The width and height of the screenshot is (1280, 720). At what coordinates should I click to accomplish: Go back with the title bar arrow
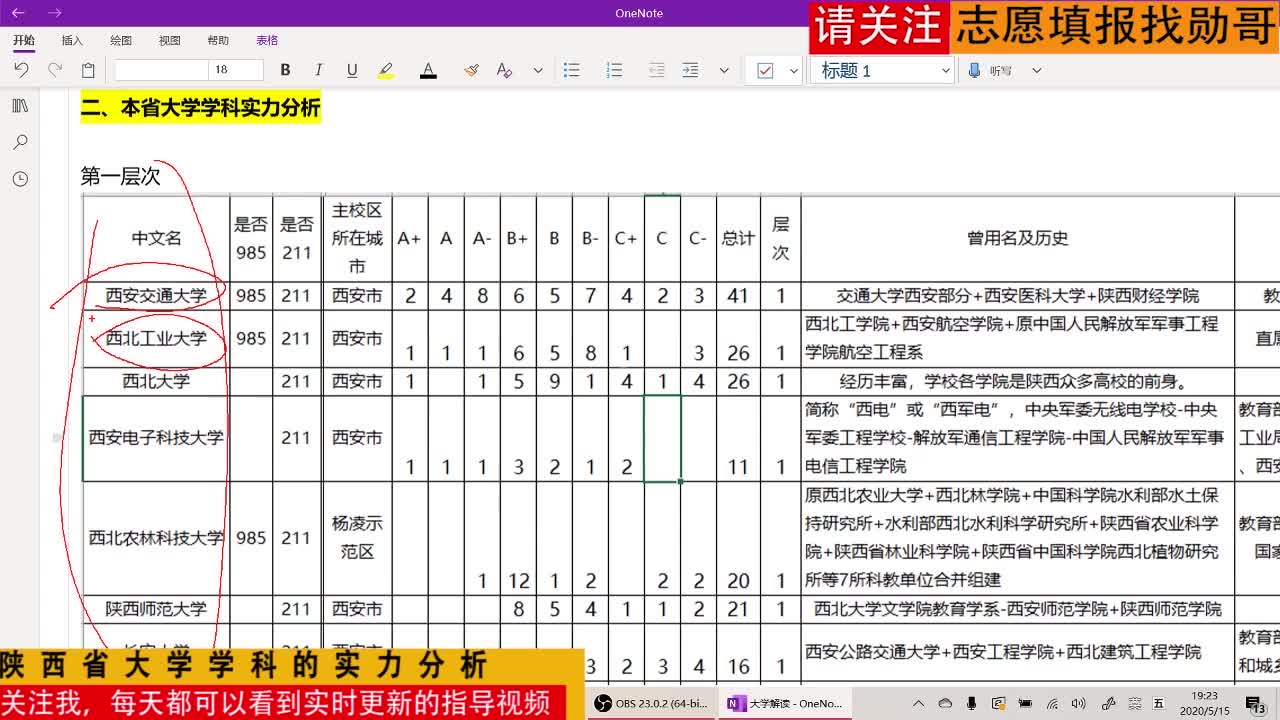(18, 13)
